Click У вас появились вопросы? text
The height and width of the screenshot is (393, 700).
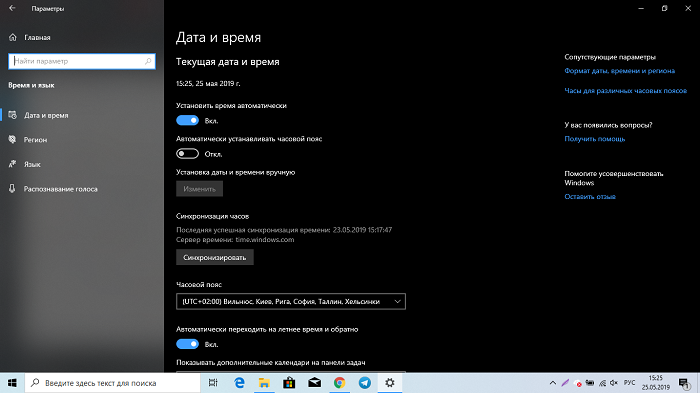coord(608,125)
